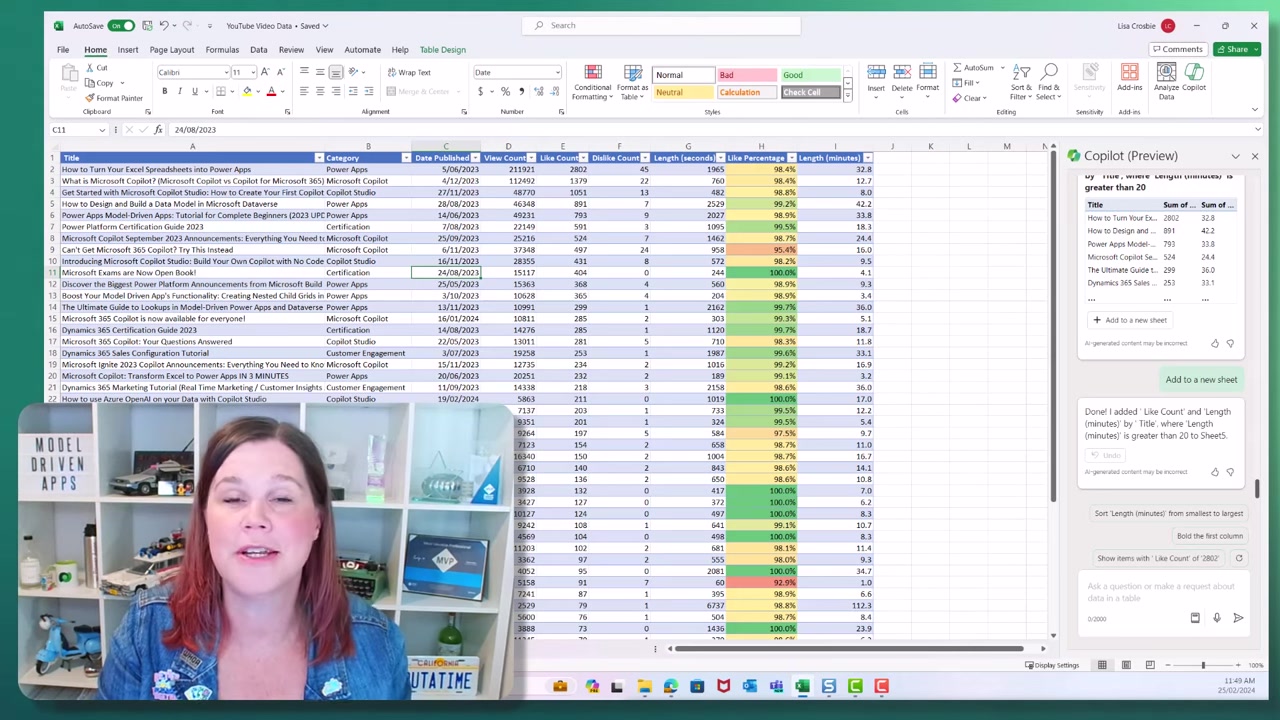This screenshot has width=1280, height=720.
Task: Expand the font name combo box
Action: (x=225, y=72)
